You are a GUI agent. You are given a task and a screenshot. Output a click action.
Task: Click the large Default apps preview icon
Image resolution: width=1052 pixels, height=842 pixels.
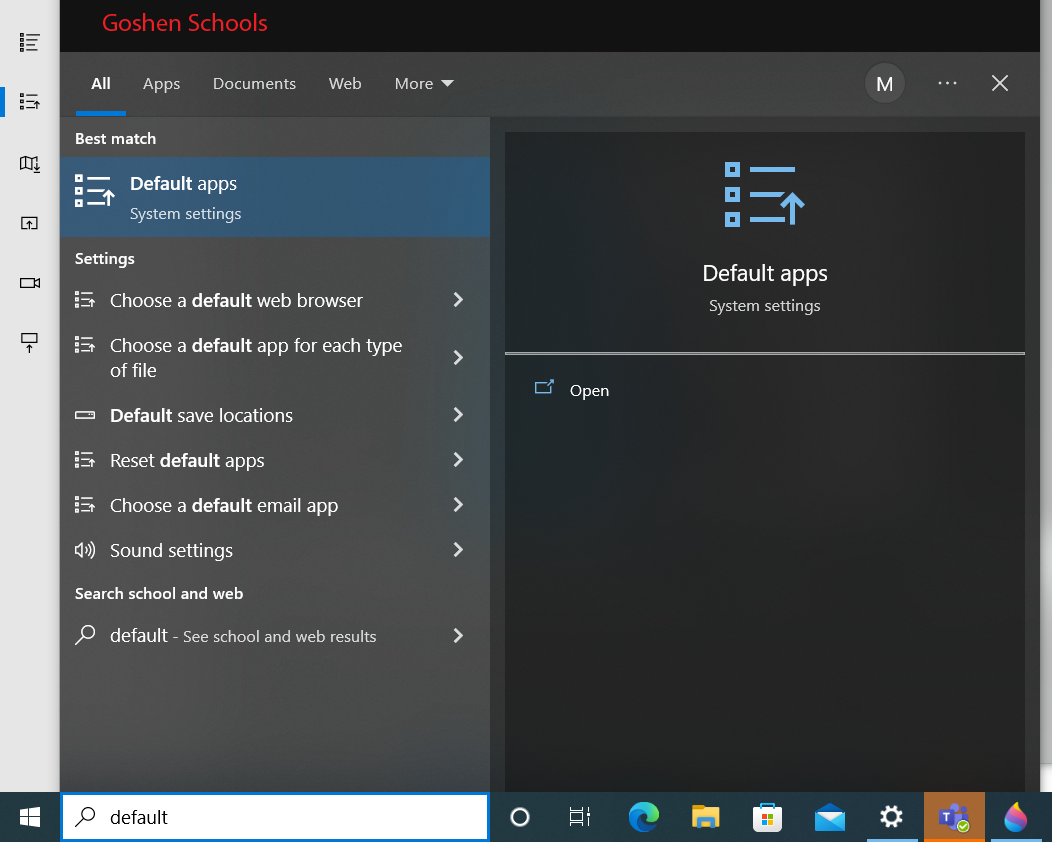point(764,194)
